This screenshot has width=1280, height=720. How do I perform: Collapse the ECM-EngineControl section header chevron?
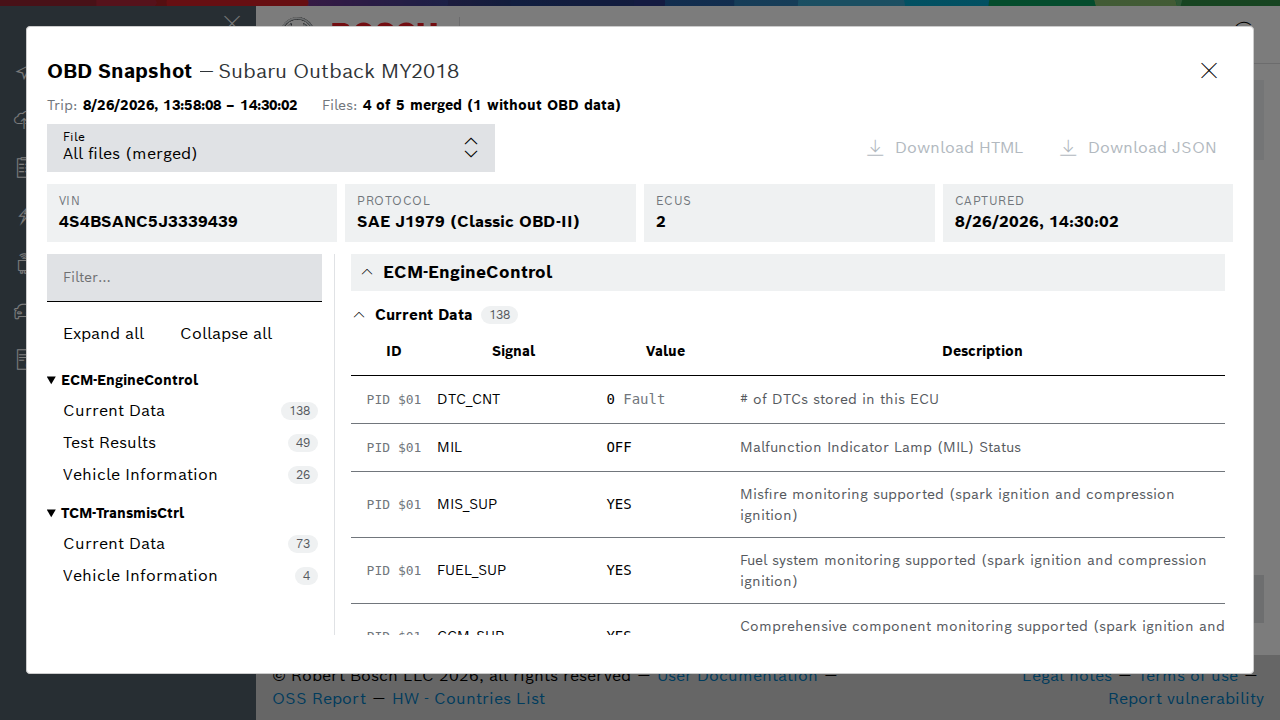pos(366,272)
